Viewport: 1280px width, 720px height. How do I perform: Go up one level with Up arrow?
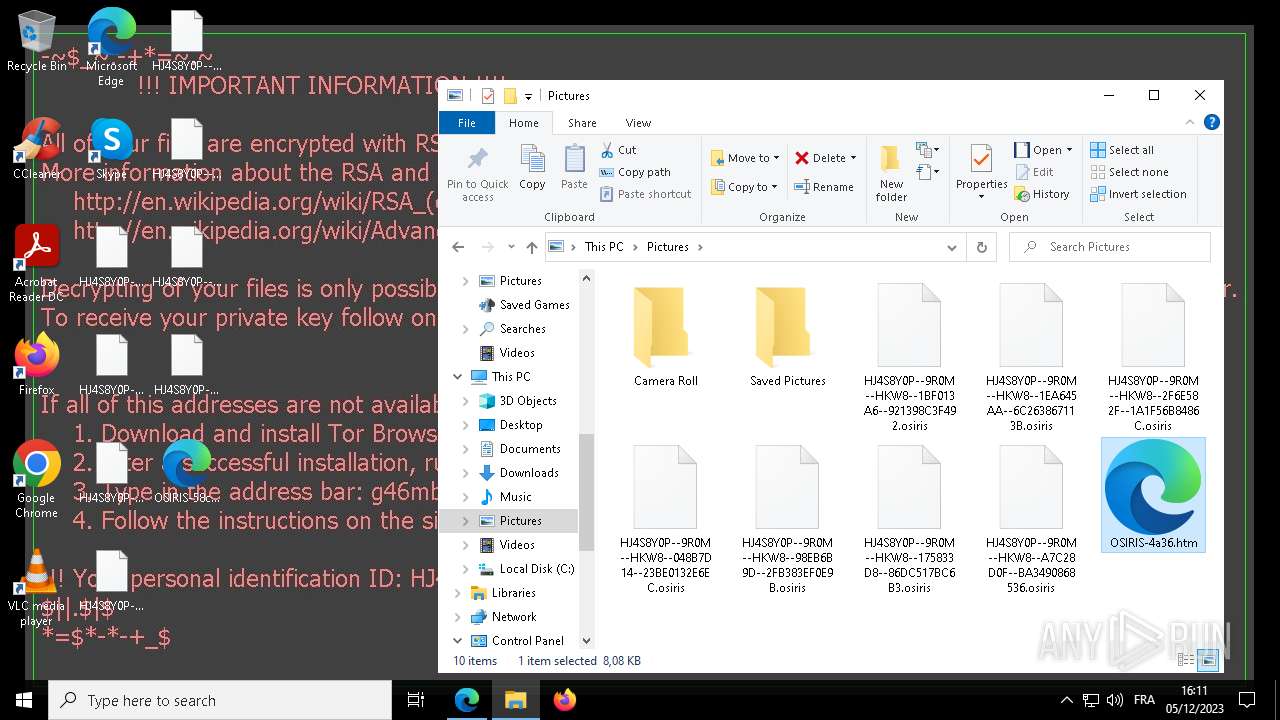coord(531,247)
